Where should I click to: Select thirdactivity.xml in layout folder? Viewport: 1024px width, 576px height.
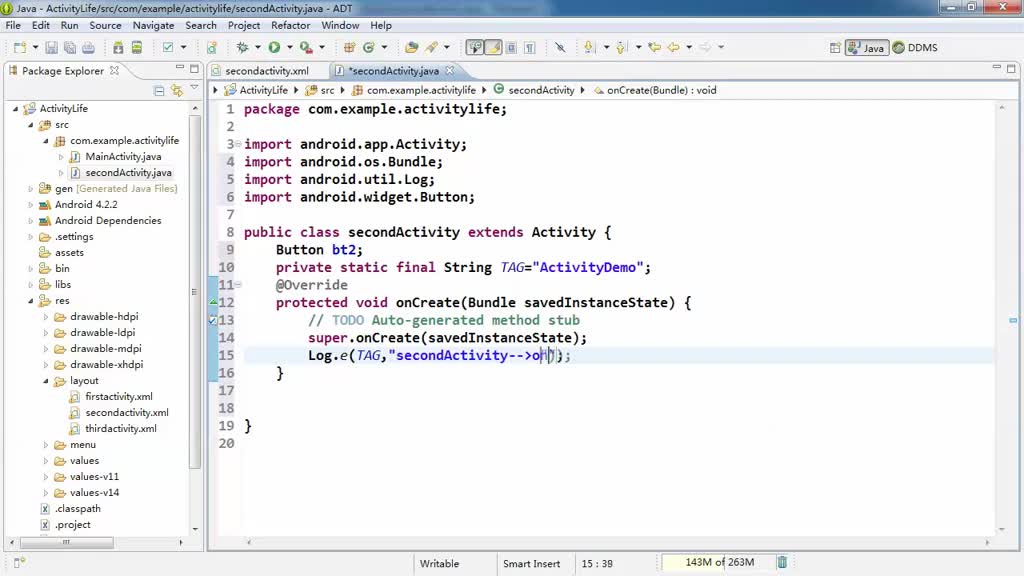[120, 428]
